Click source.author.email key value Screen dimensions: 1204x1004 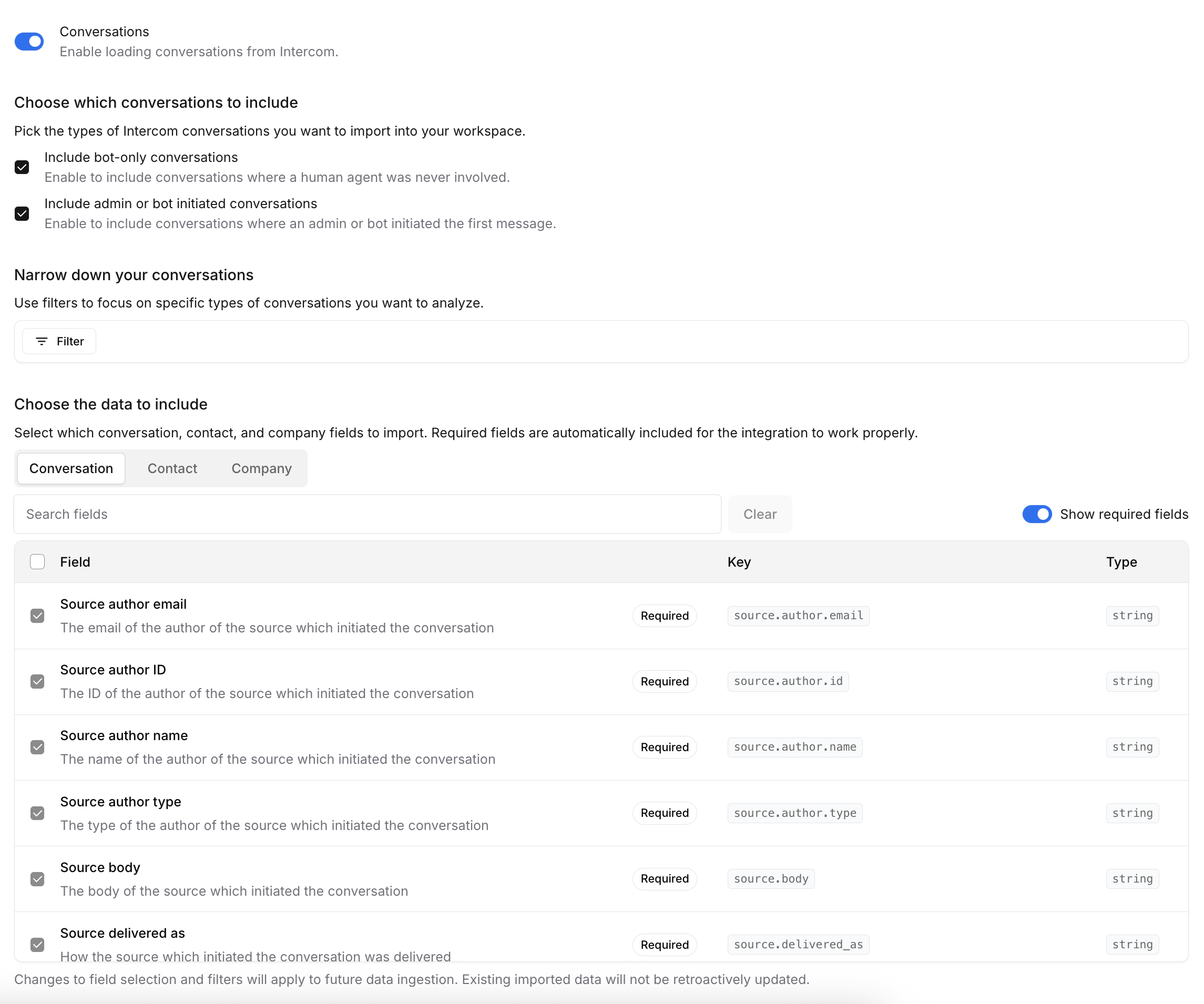pyautogui.click(x=798, y=616)
